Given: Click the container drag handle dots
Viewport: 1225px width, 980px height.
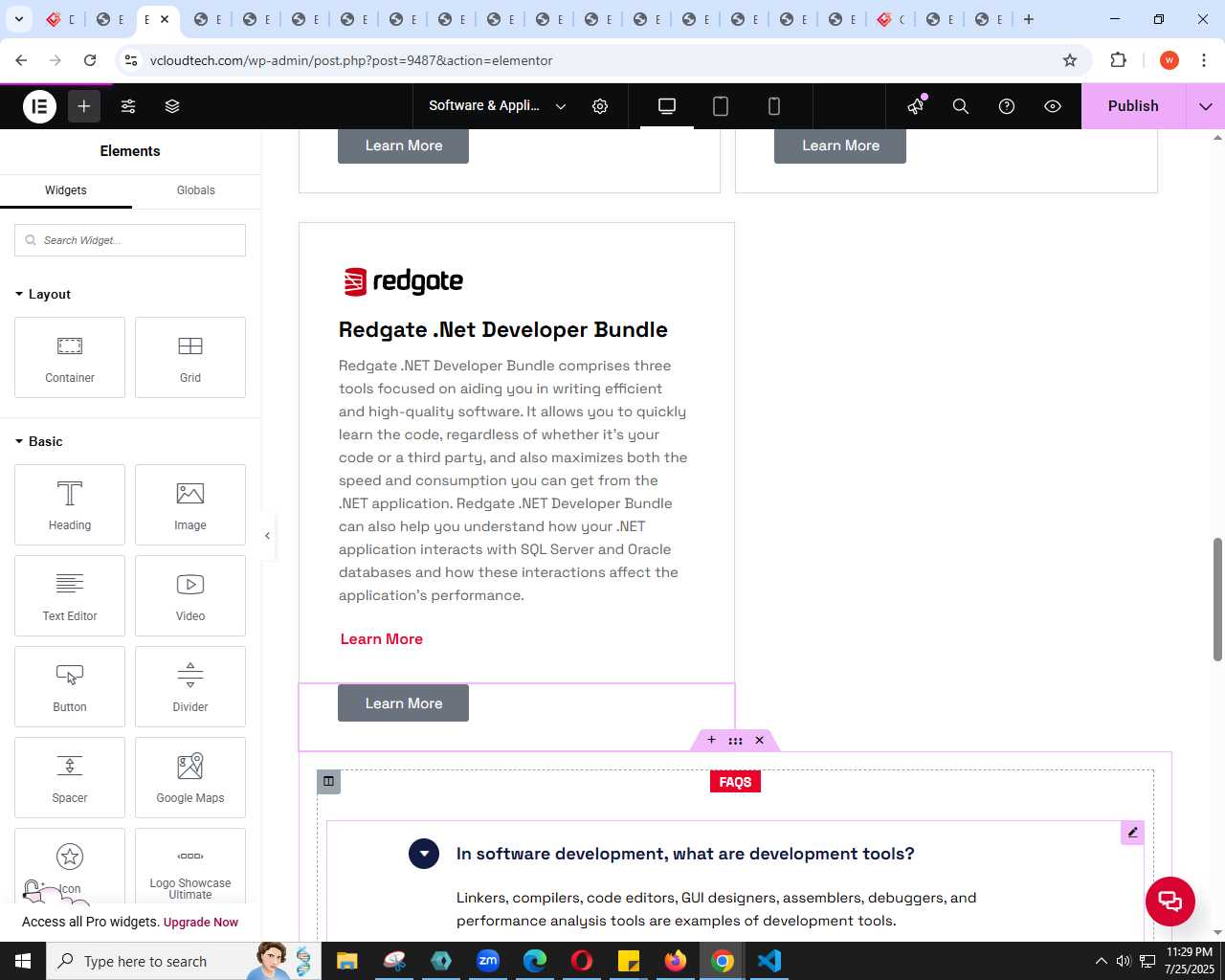Looking at the screenshot, I should (735, 740).
